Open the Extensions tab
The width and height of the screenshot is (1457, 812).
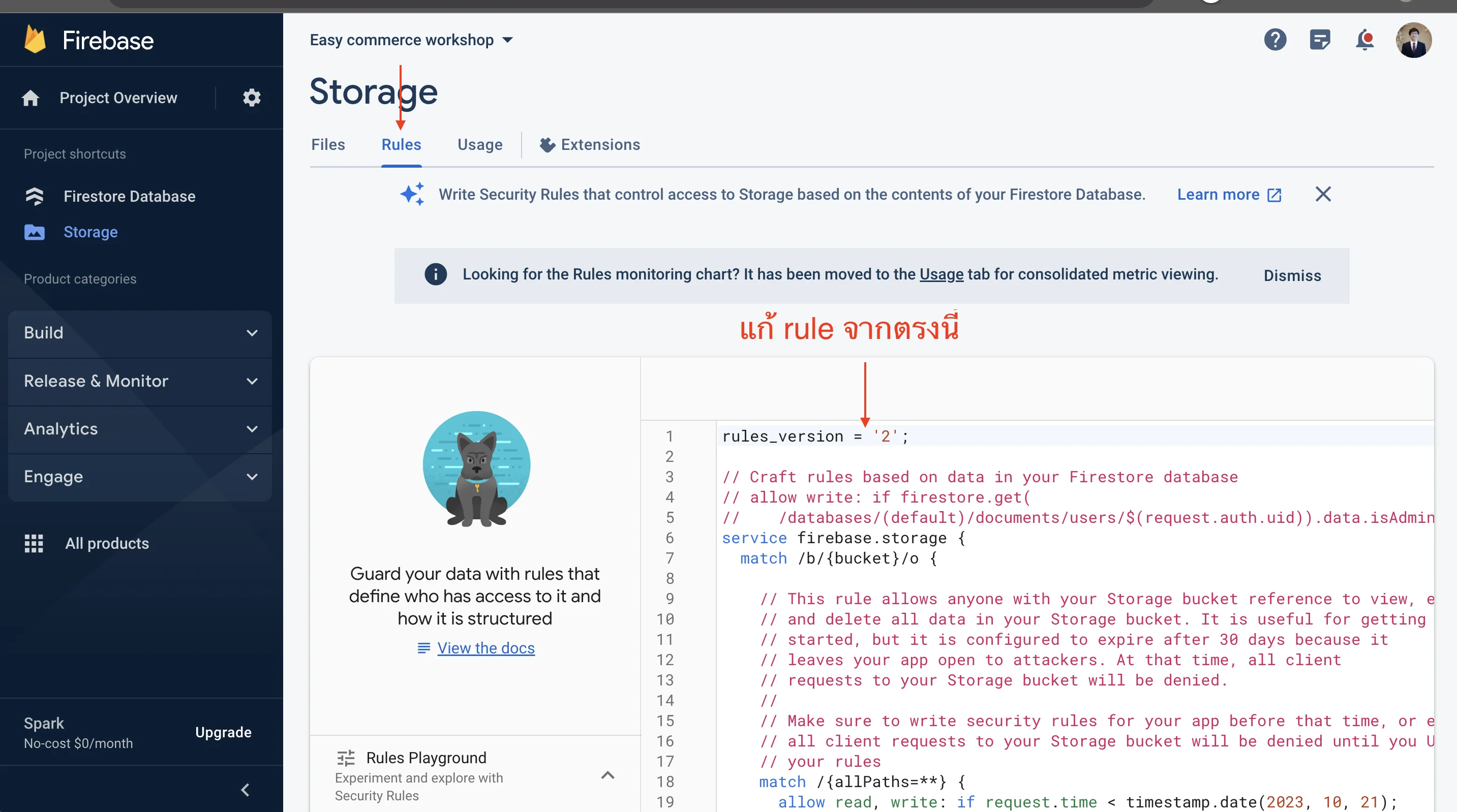[x=589, y=145]
